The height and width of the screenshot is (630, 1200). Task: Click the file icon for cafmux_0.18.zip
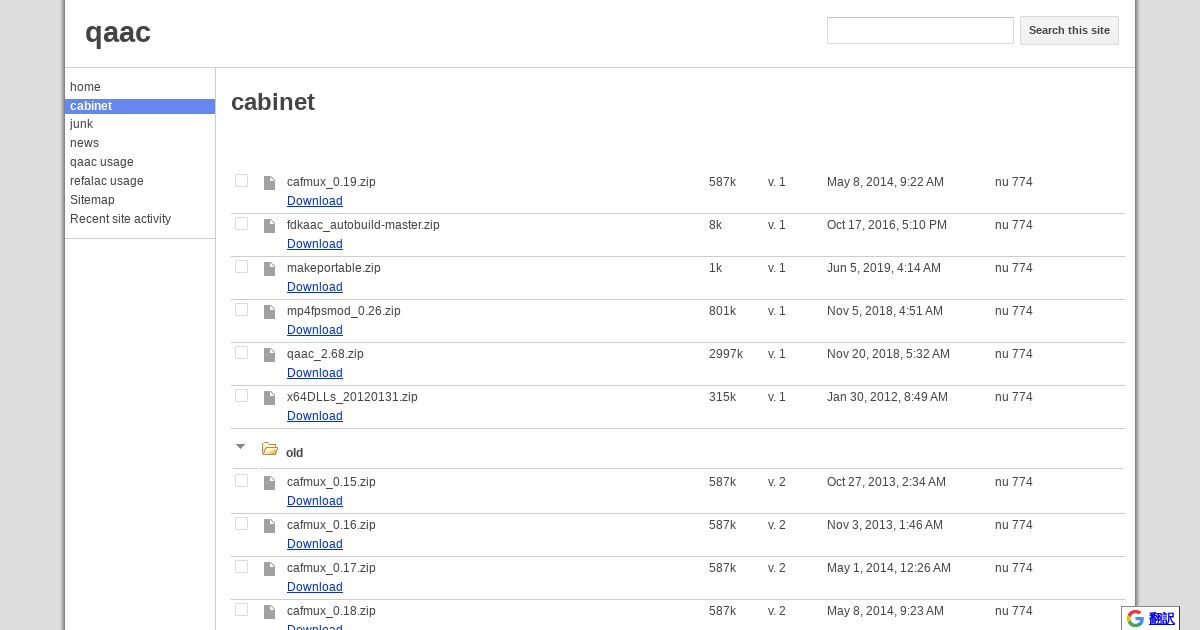coord(269,612)
